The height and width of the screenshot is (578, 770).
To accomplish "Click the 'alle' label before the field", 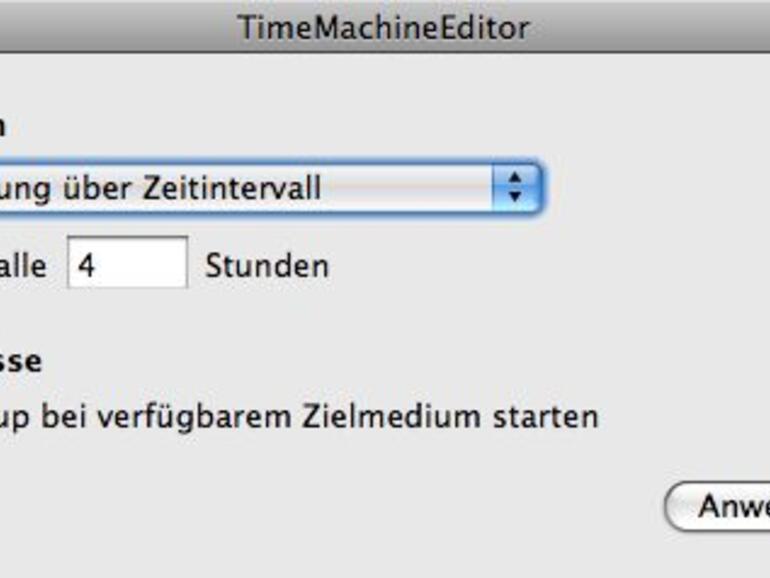I will pos(22,267).
